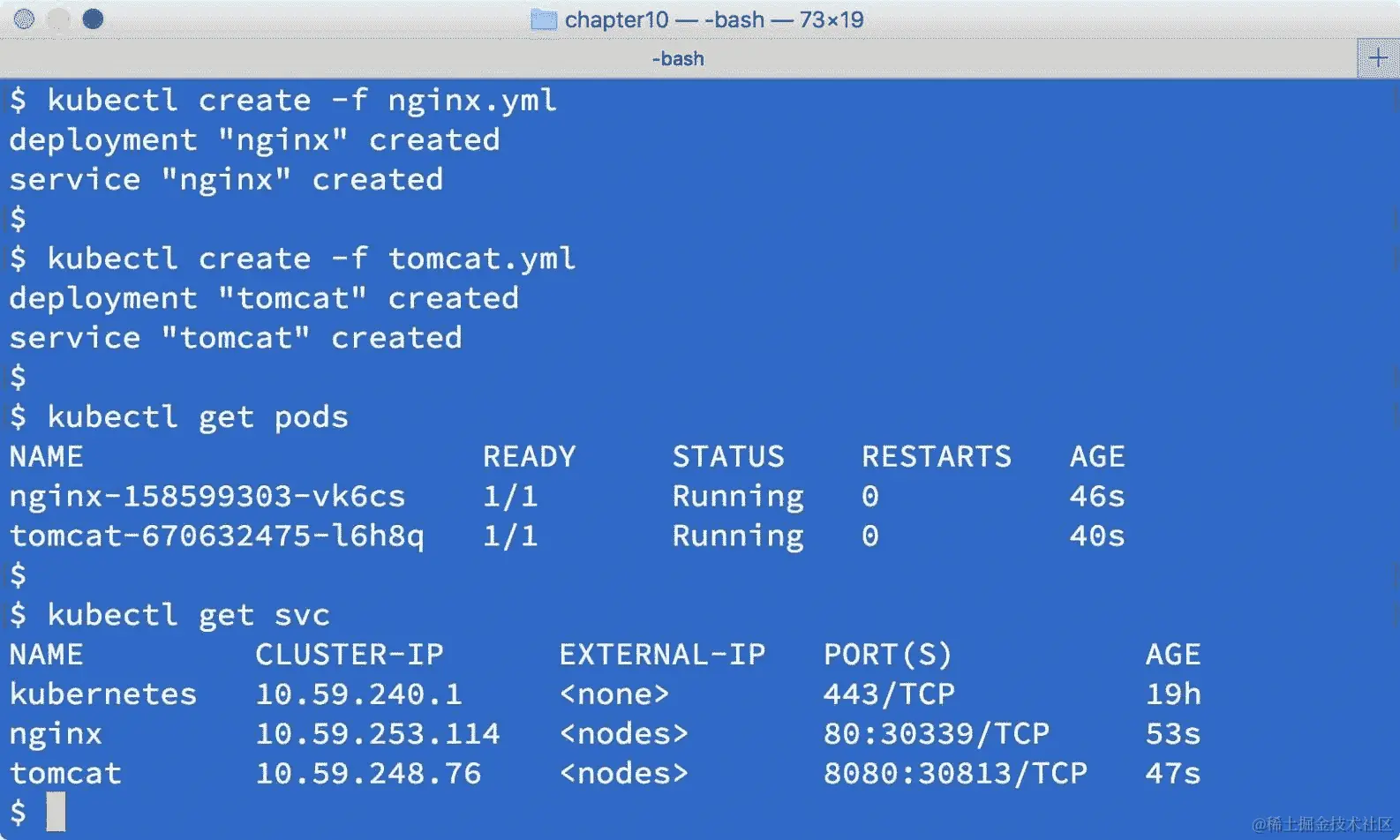Viewport: 1400px width, 840px height.
Task: Select the -bash tab
Action: pyautogui.click(x=678, y=59)
